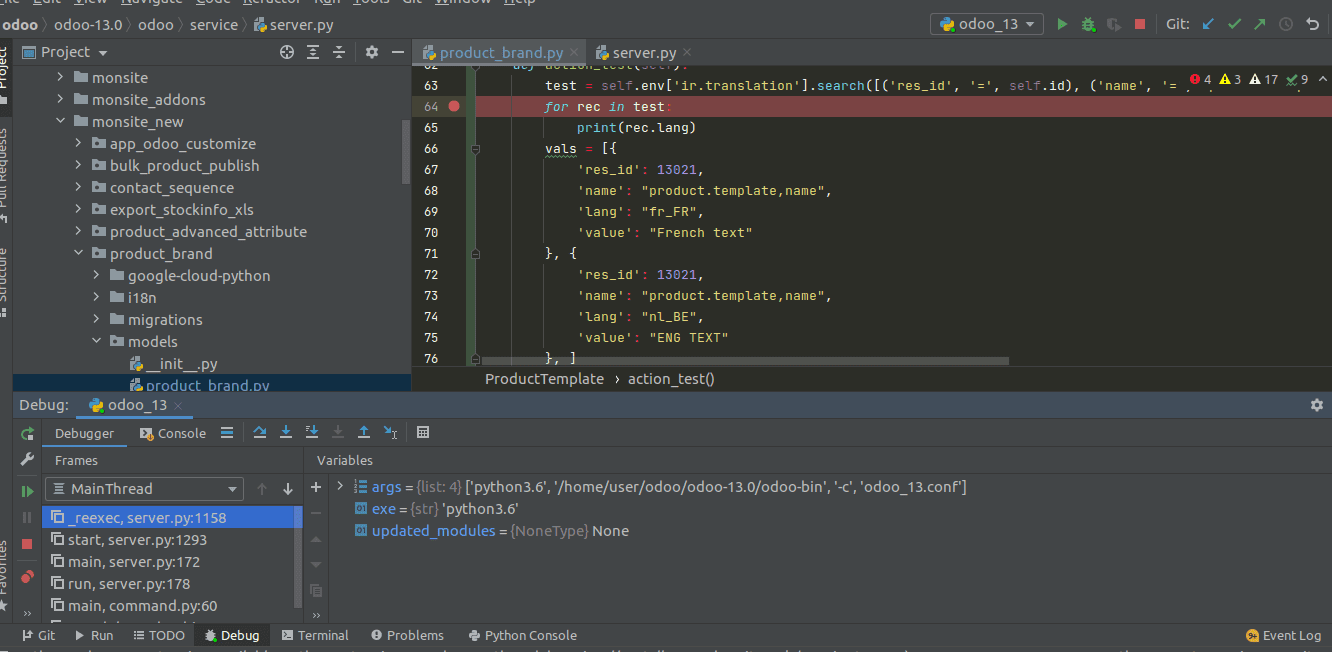Run odoo_13 with the green play icon

click(x=1062, y=24)
